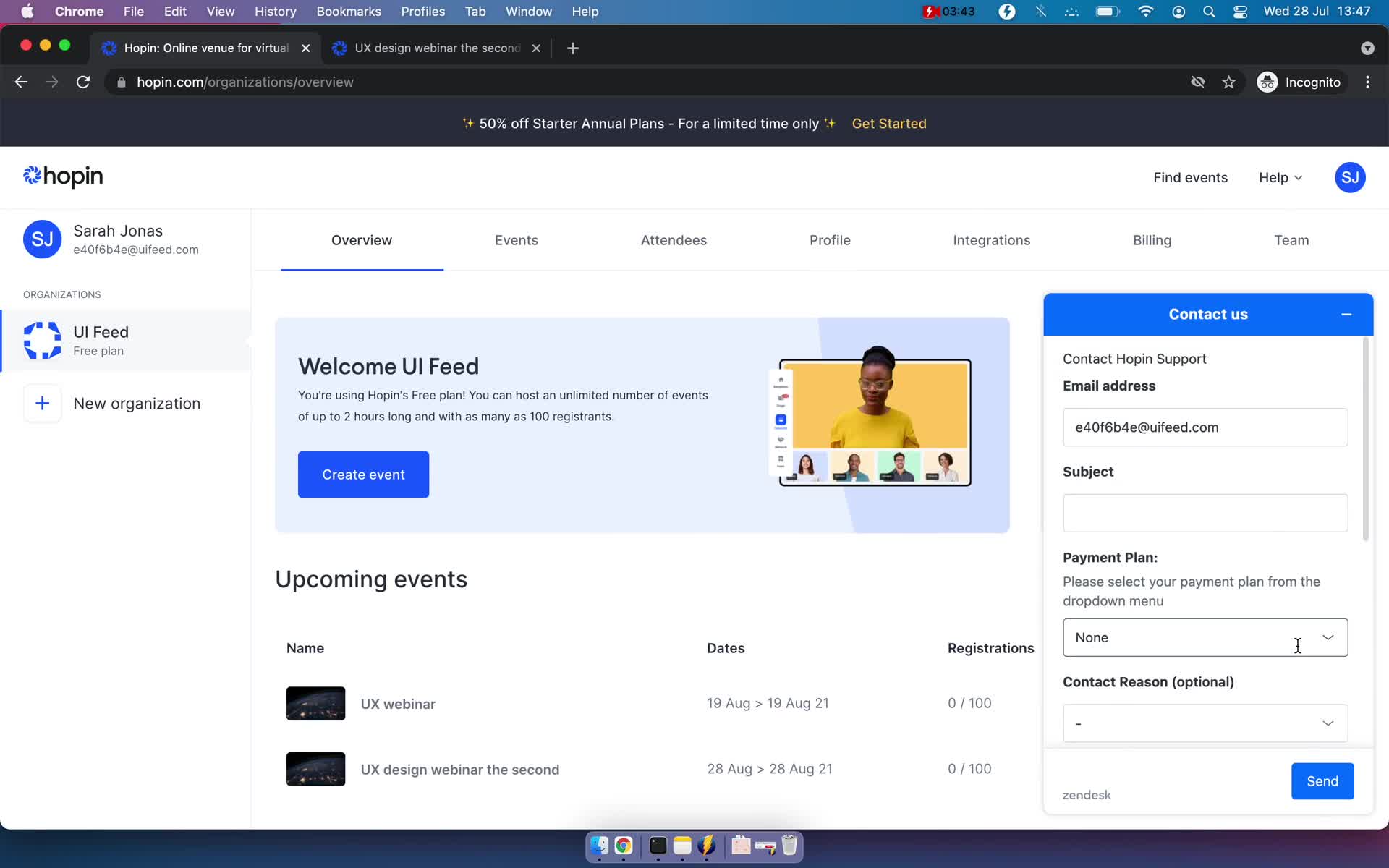Click the Wi-Fi status icon
The width and height of the screenshot is (1389, 868).
point(1145,12)
